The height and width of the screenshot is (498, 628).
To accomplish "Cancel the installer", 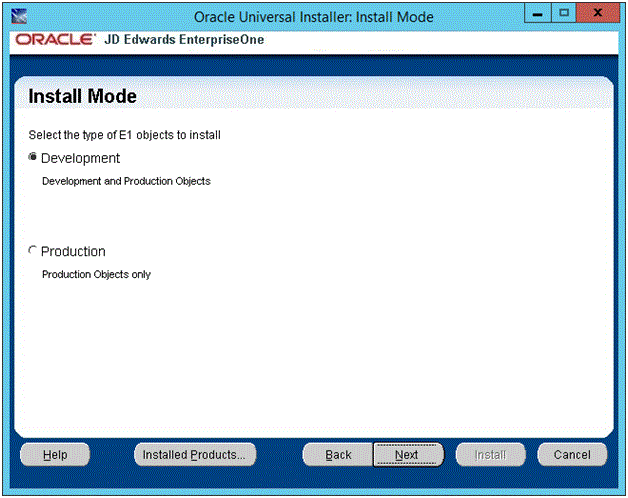I will pyautogui.click(x=572, y=455).
